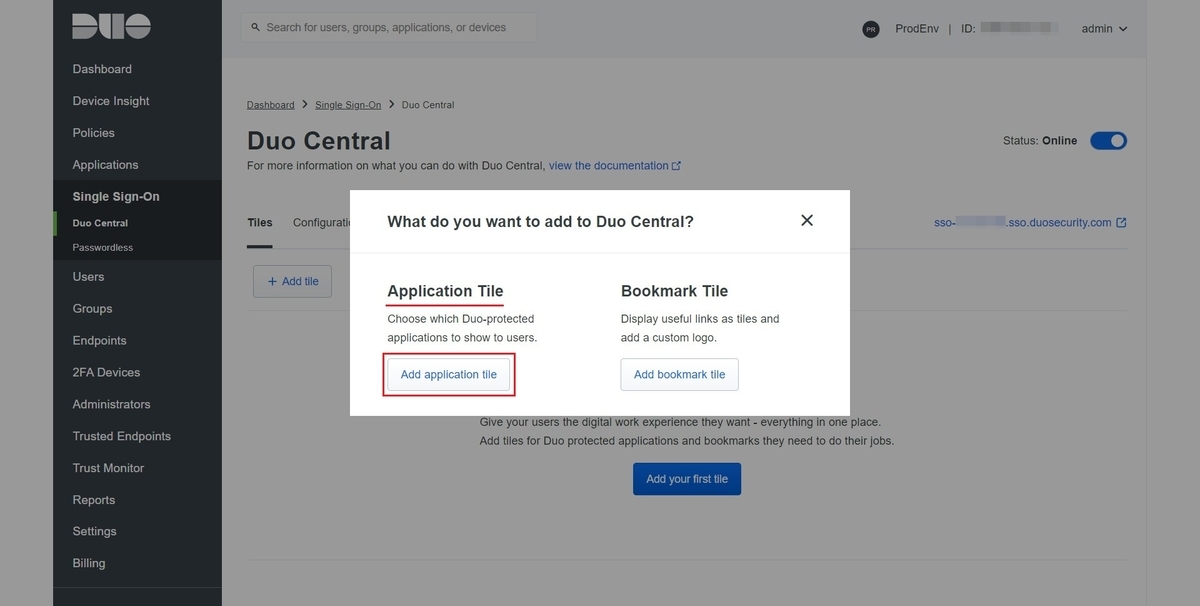Open Trusted Endpoints in the sidebar
Image resolution: width=1200 pixels, height=606 pixels.
coord(121,437)
